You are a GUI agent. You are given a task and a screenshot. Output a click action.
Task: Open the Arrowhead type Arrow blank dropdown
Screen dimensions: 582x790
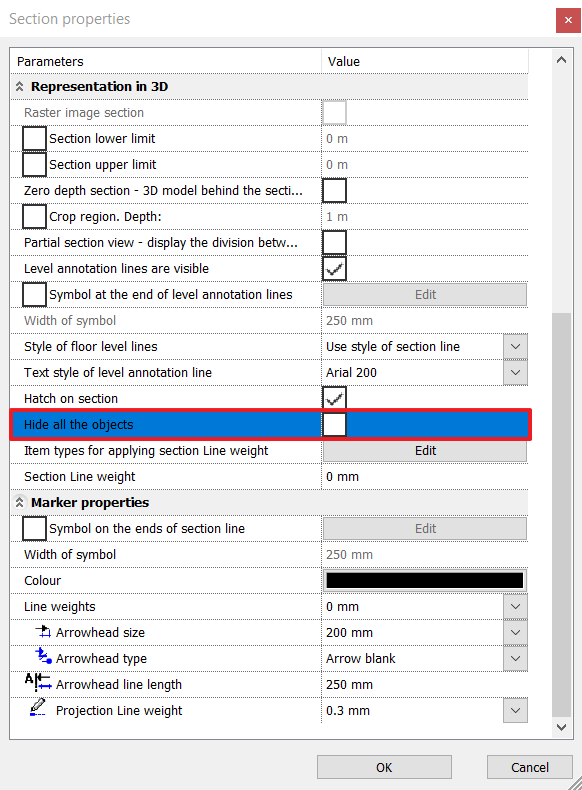[x=515, y=659]
